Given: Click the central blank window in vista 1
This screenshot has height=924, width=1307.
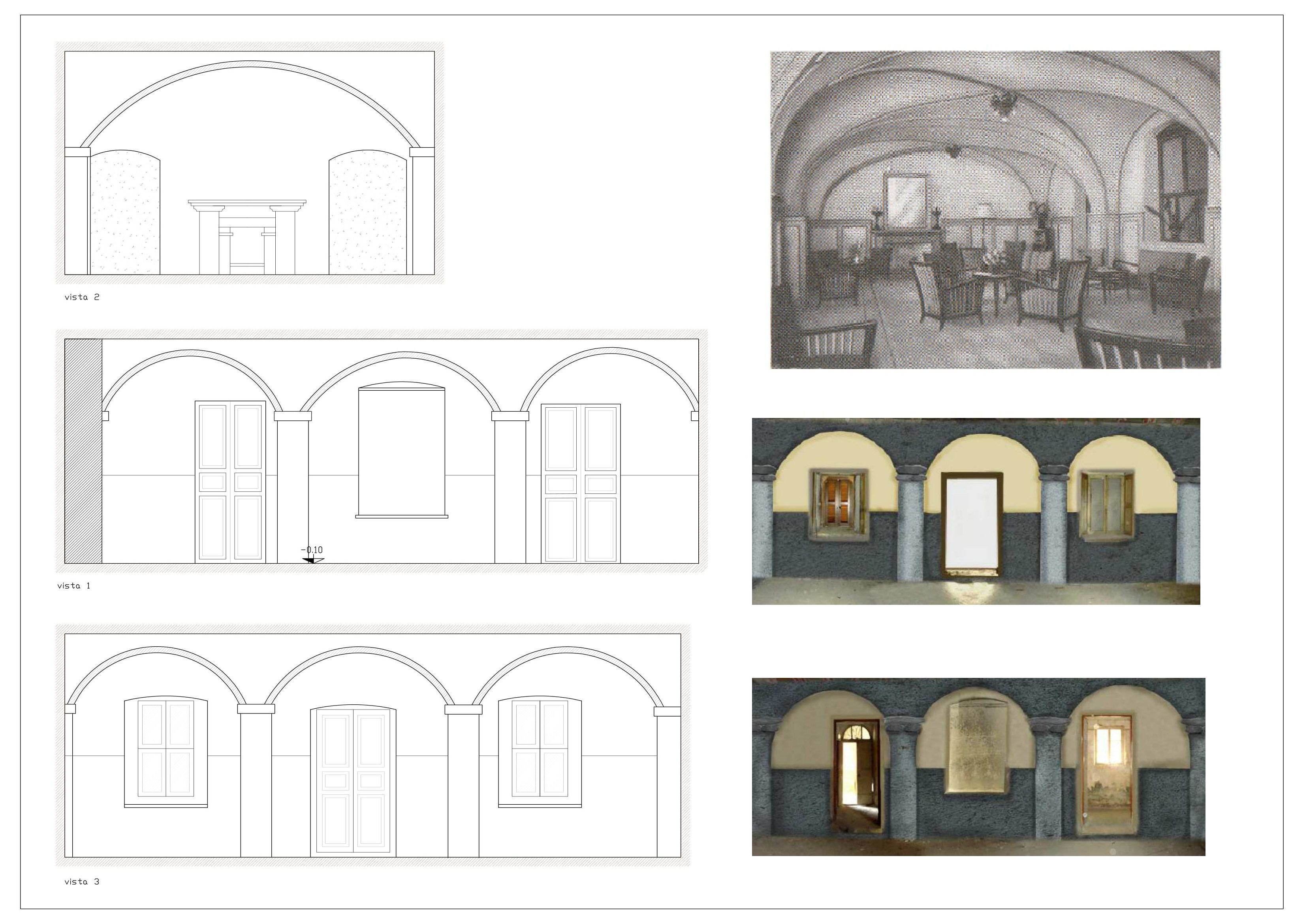Looking at the screenshot, I should coord(402,451).
